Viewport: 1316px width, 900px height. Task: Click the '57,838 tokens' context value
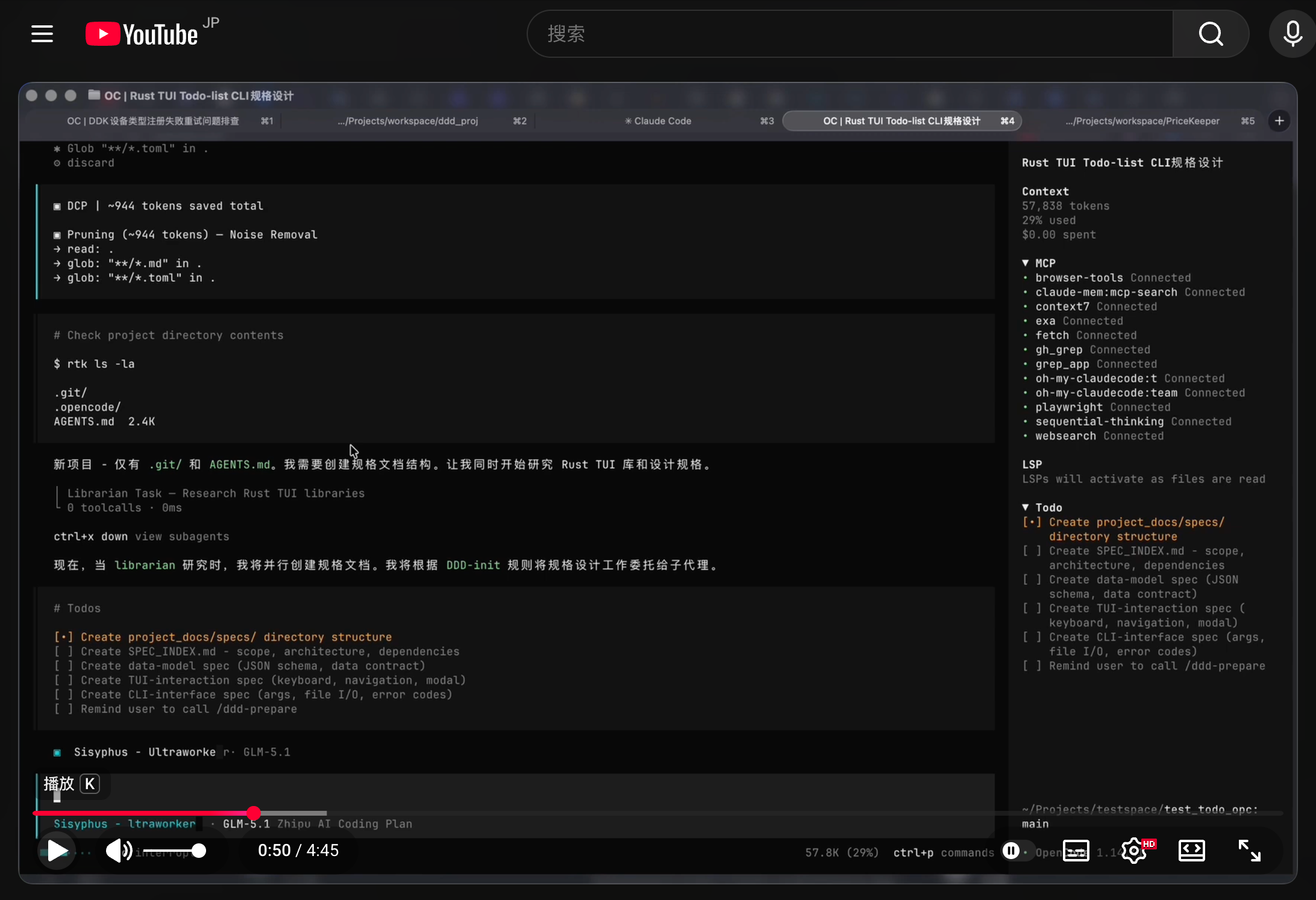coord(1065,206)
